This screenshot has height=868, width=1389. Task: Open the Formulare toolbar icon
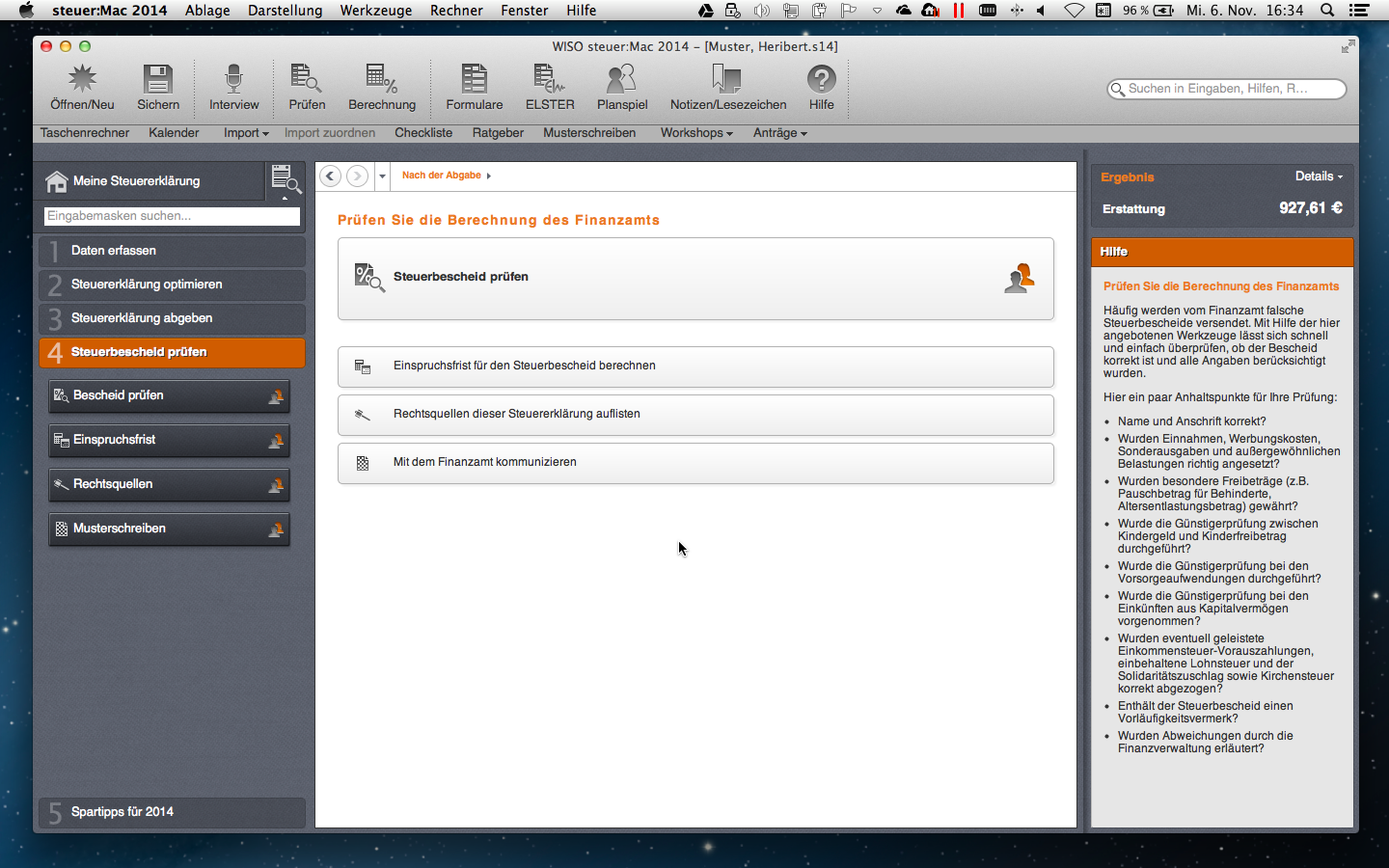[x=474, y=80]
